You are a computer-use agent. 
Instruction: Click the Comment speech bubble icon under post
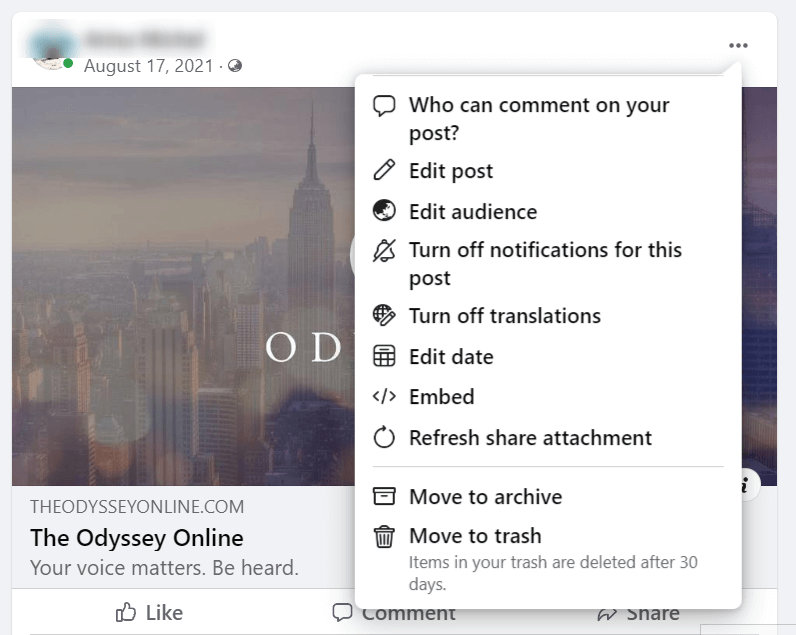(x=342, y=612)
